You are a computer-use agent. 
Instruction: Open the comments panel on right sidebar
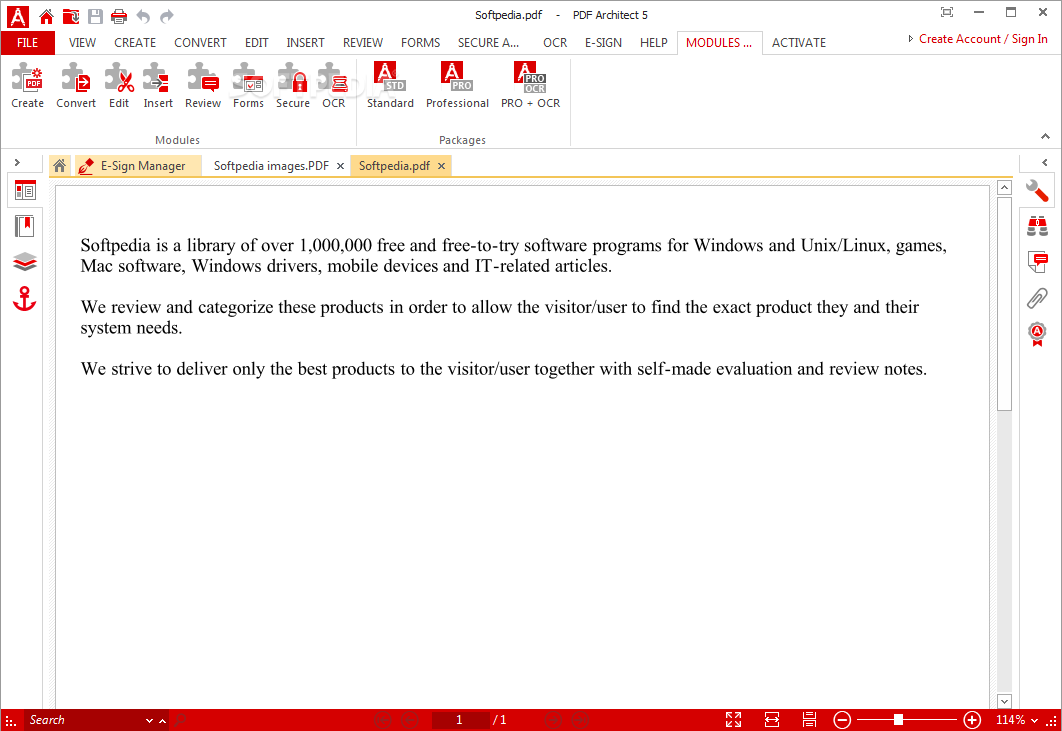1037,262
